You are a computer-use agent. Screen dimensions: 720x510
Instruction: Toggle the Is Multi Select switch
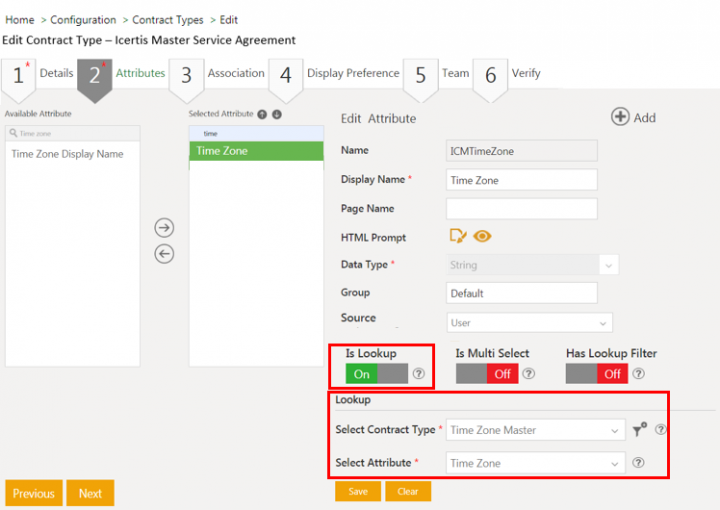point(487,374)
